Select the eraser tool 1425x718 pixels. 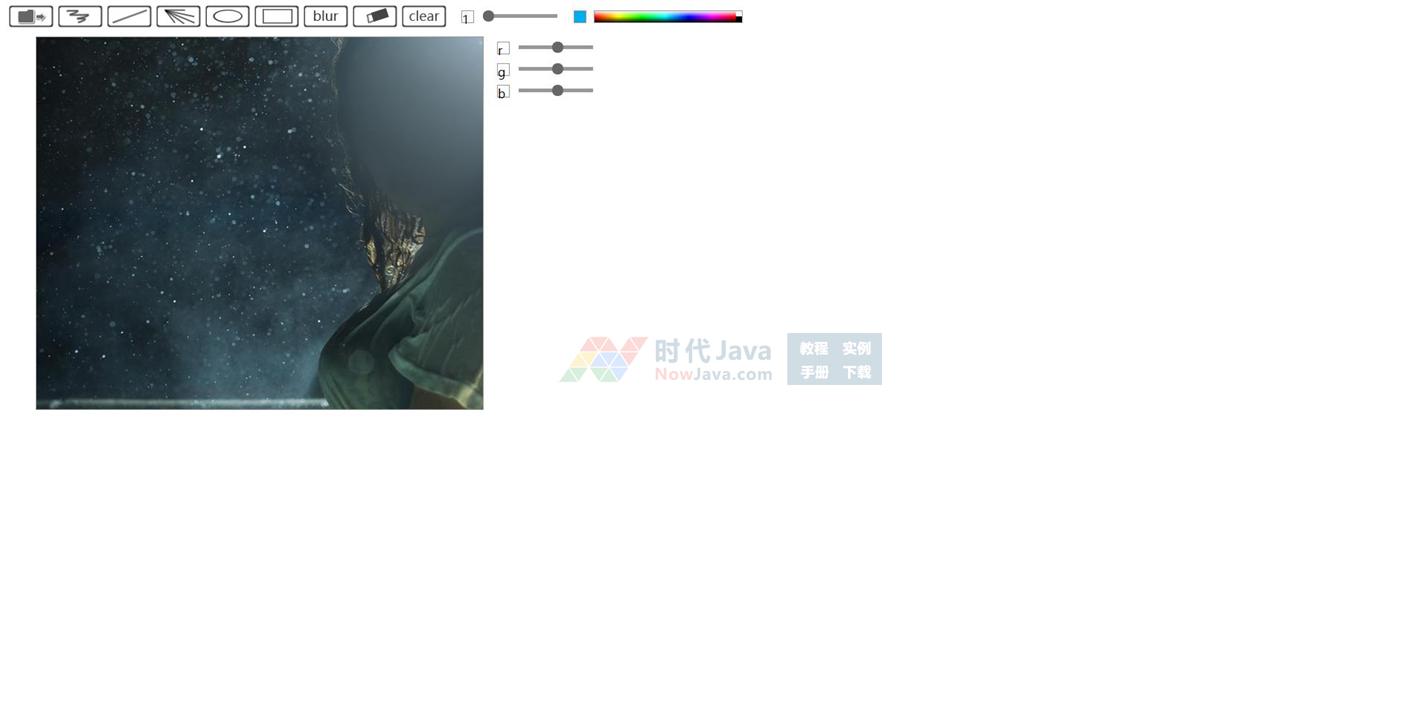[375, 16]
